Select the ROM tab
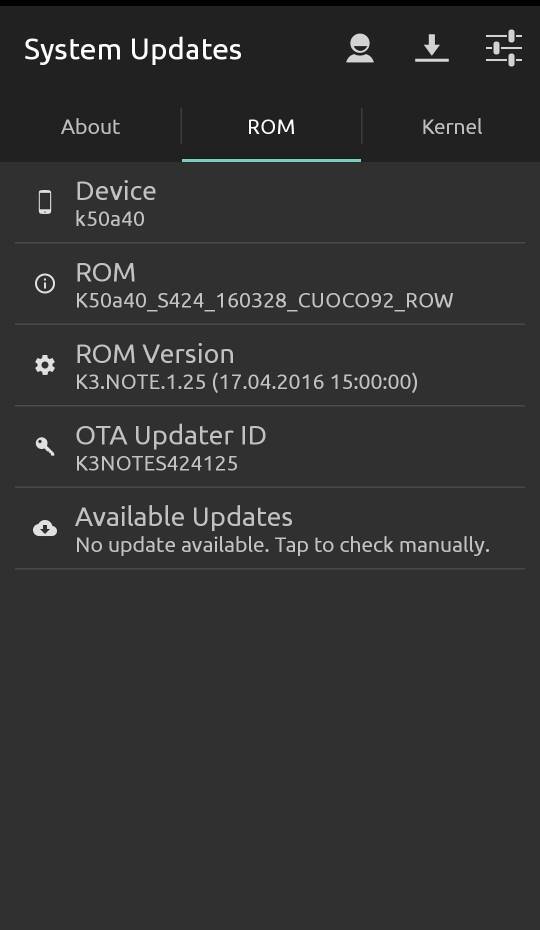The height and width of the screenshot is (930, 540). [271, 126]
